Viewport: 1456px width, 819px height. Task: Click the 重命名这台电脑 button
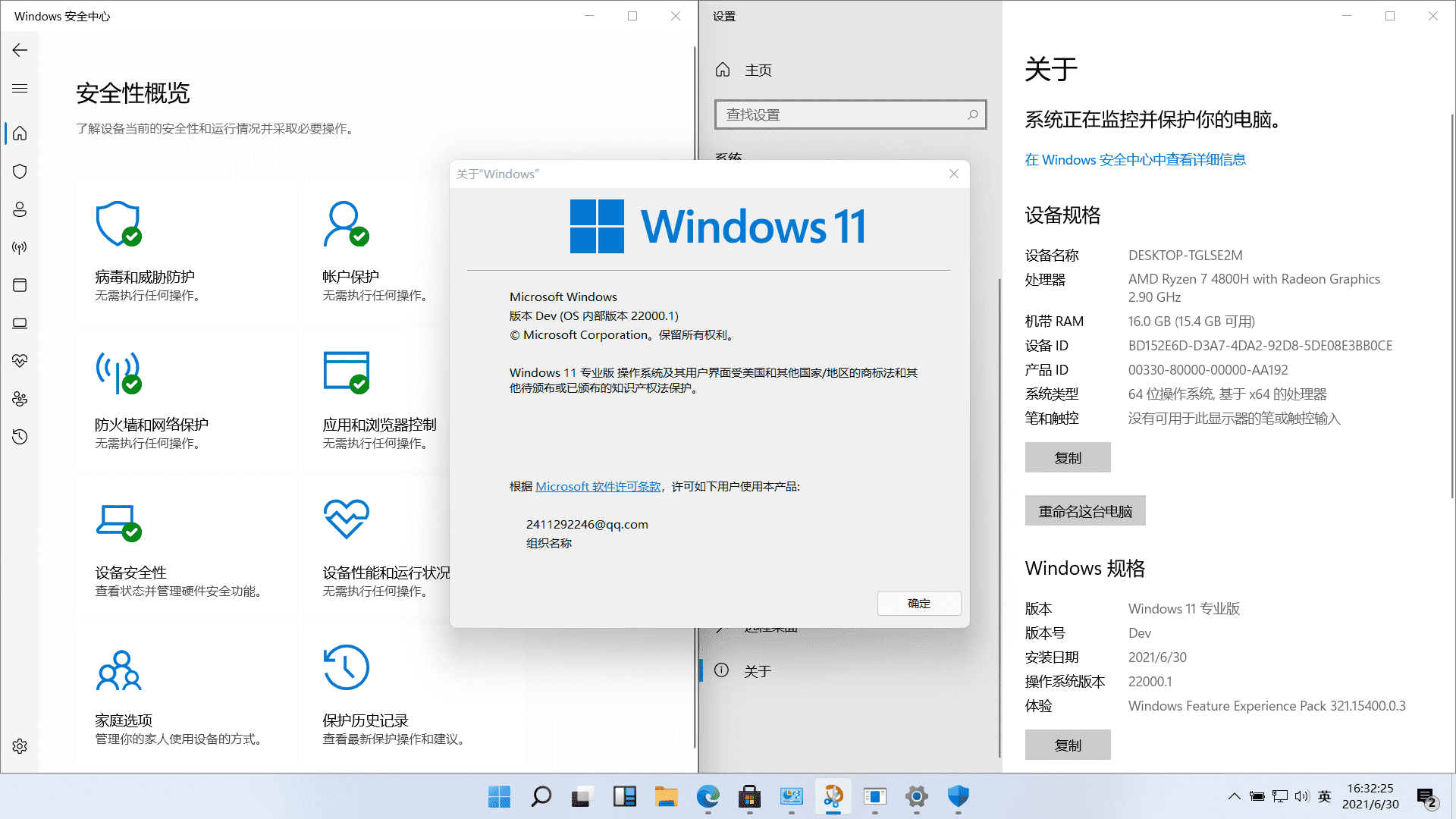point(1085,511)
